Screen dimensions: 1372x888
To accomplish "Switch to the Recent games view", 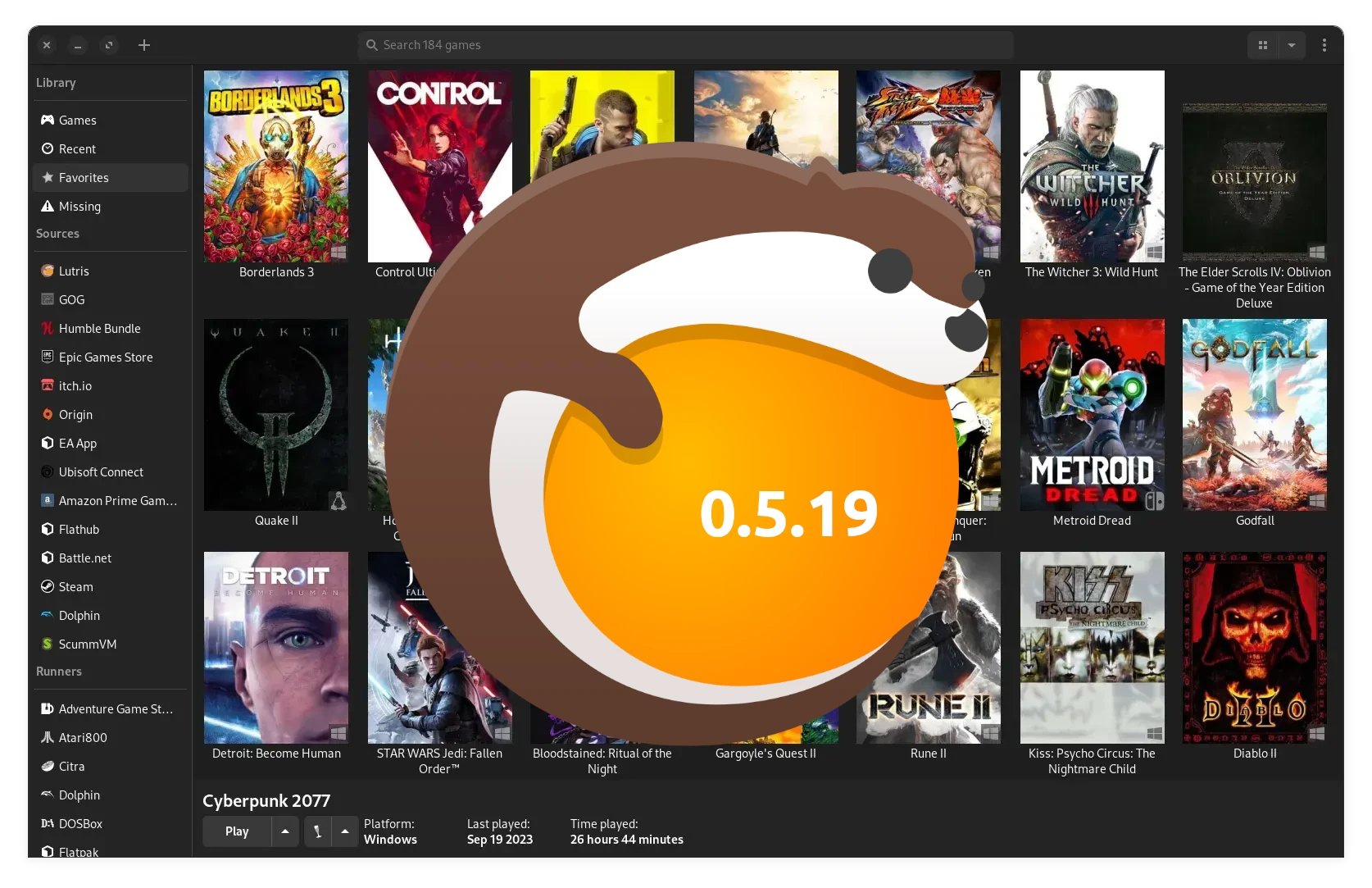I will (x=78, y=148).
